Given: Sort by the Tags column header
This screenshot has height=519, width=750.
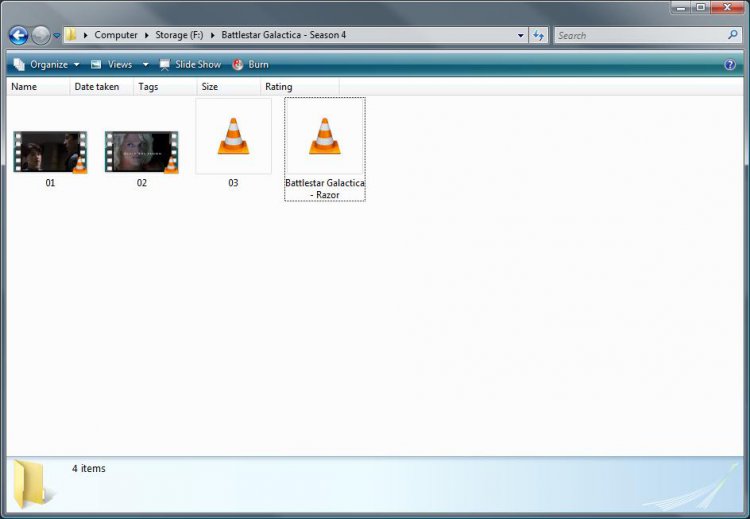Looking at the screenshot, I should pos(165,87).
